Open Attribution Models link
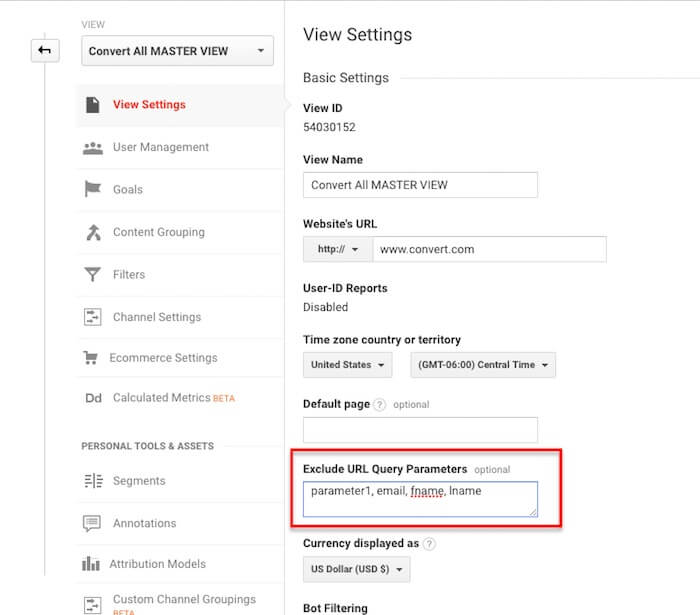This screenshot has width=700, height=615. tap(158, 564)
